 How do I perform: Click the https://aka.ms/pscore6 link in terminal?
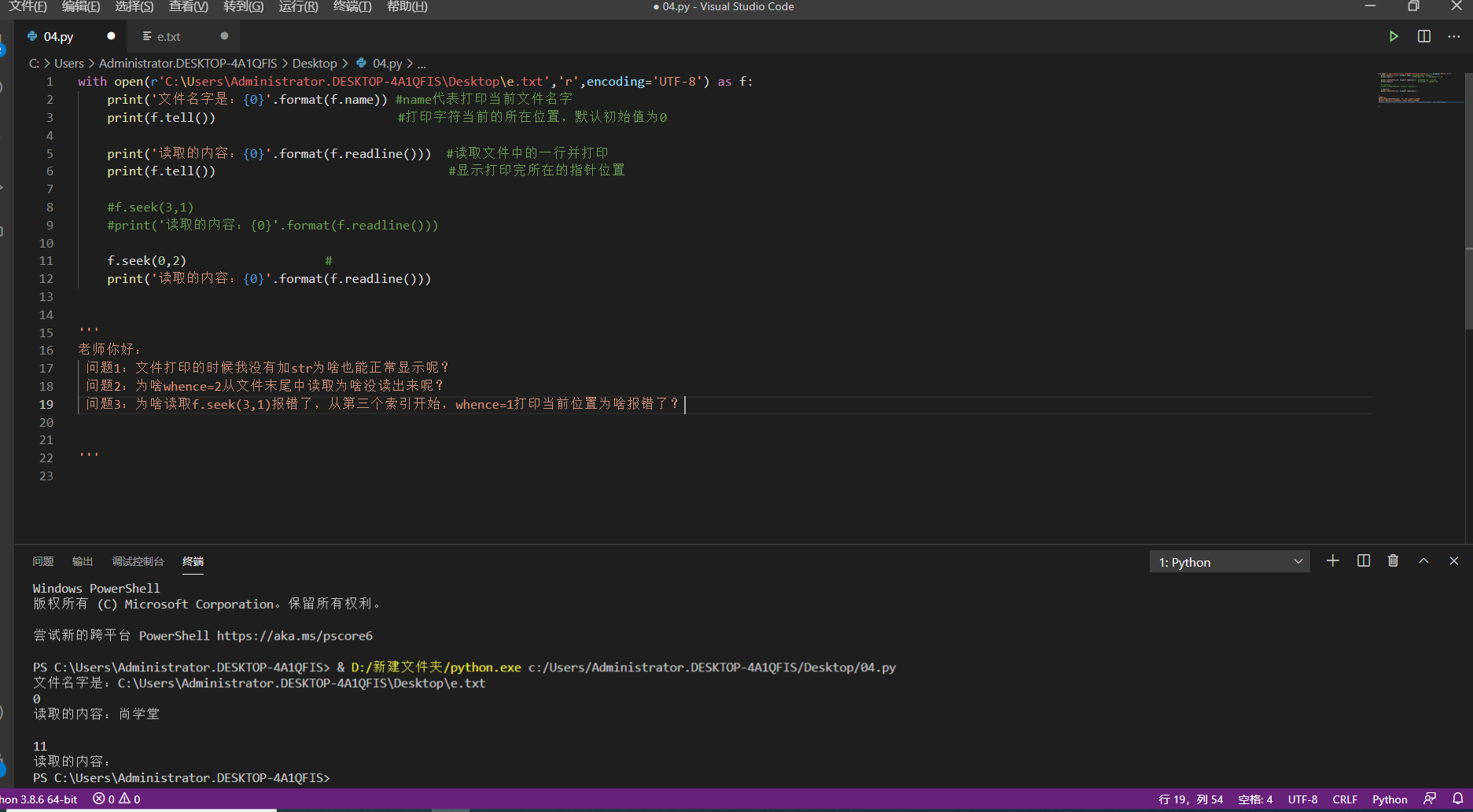pyautogui.click(x=295, y=635)
